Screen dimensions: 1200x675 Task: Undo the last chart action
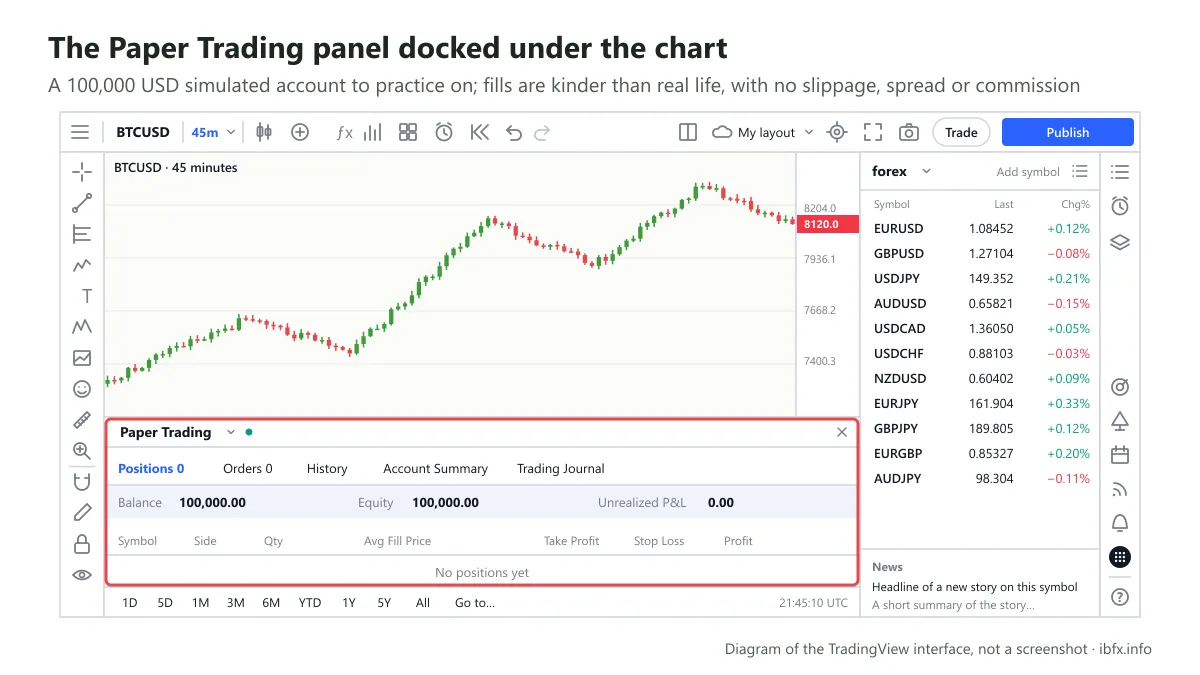[514, 132]
